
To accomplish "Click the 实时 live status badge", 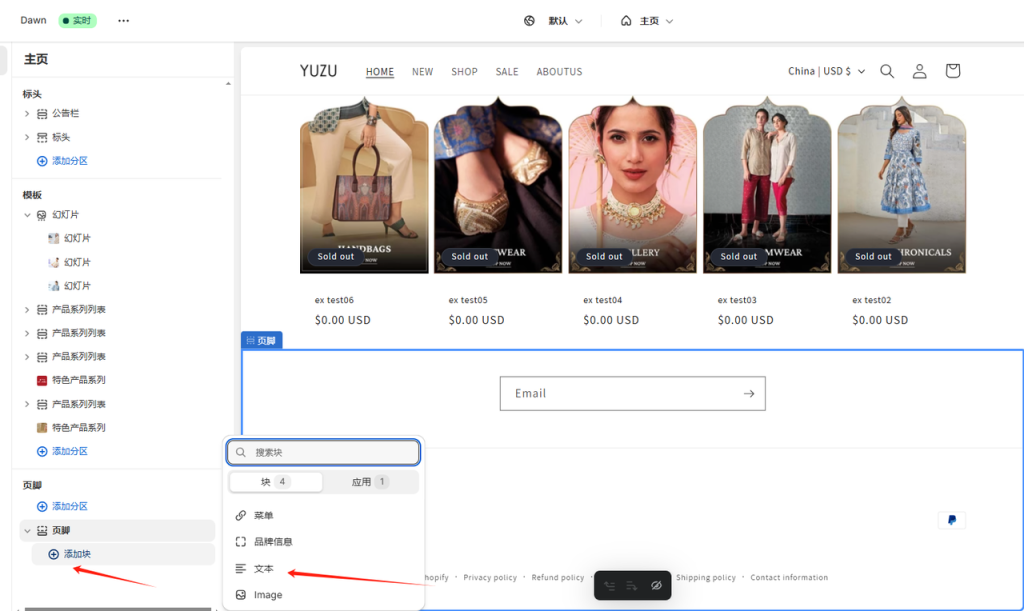I will click(77, 19).
